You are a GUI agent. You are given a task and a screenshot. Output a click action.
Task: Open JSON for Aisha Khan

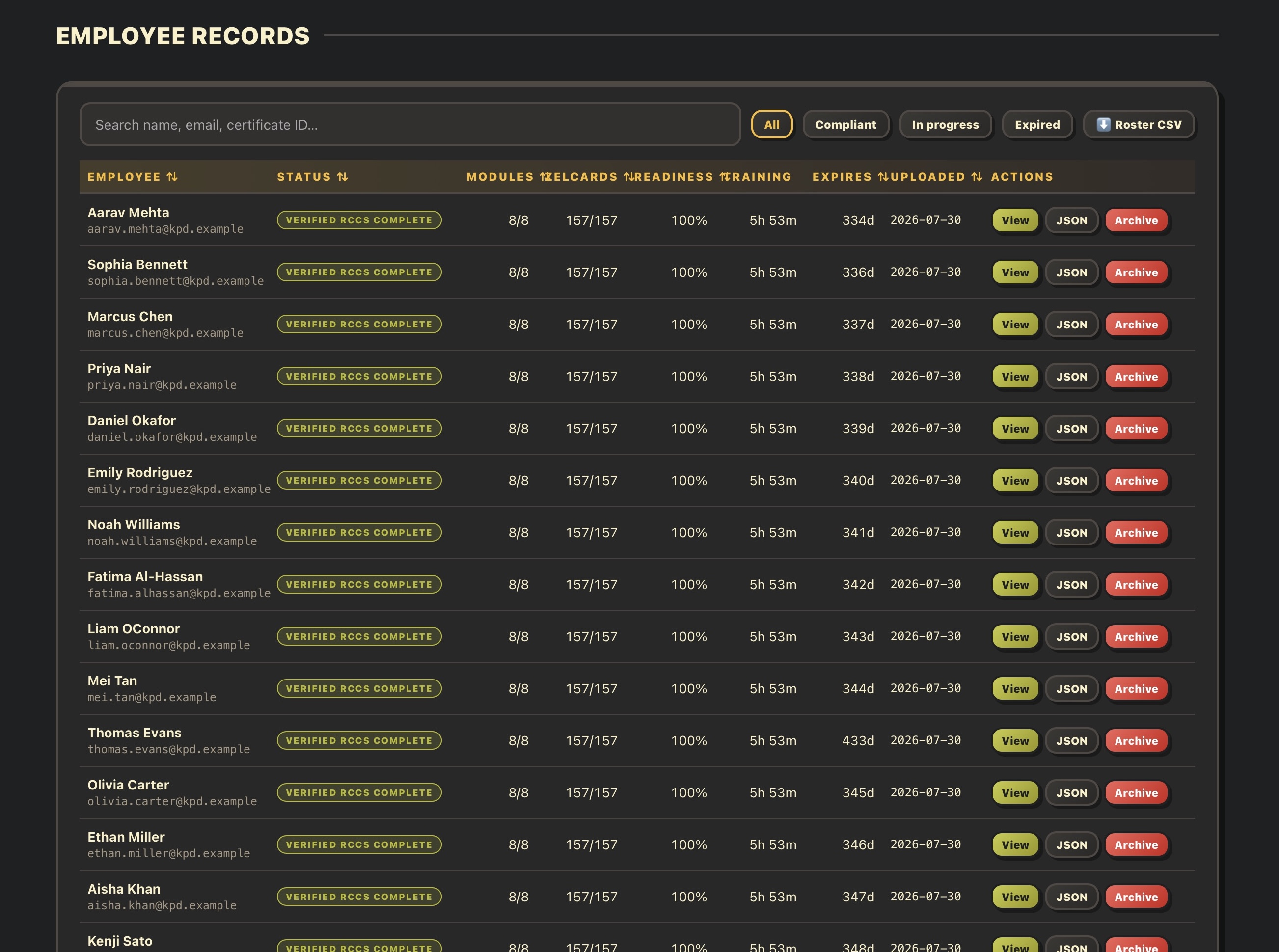1072,897
